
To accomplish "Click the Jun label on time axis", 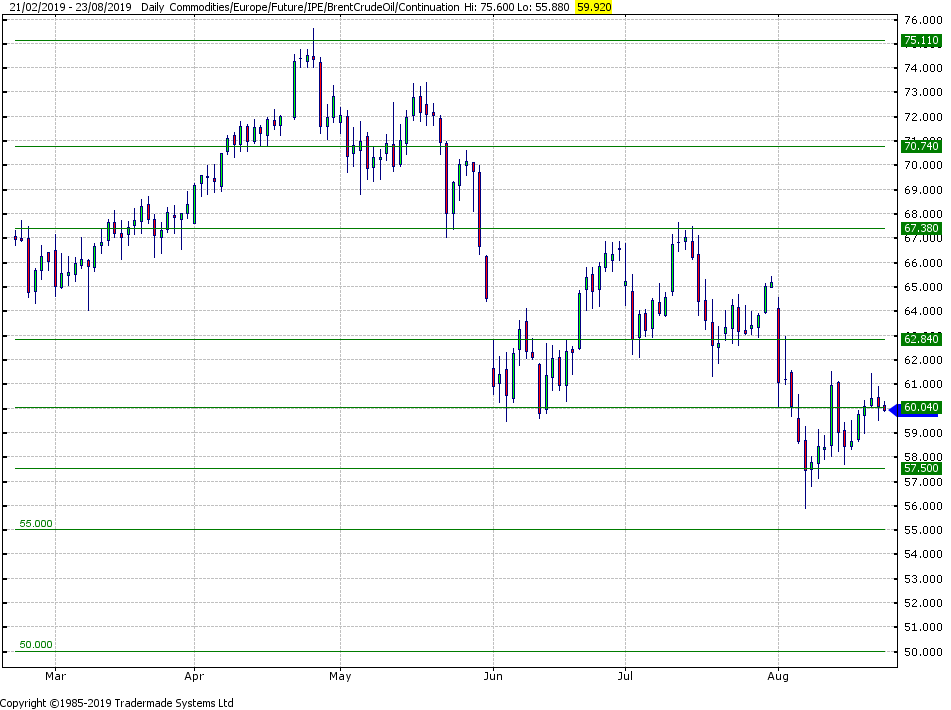I will click(492, 676).
